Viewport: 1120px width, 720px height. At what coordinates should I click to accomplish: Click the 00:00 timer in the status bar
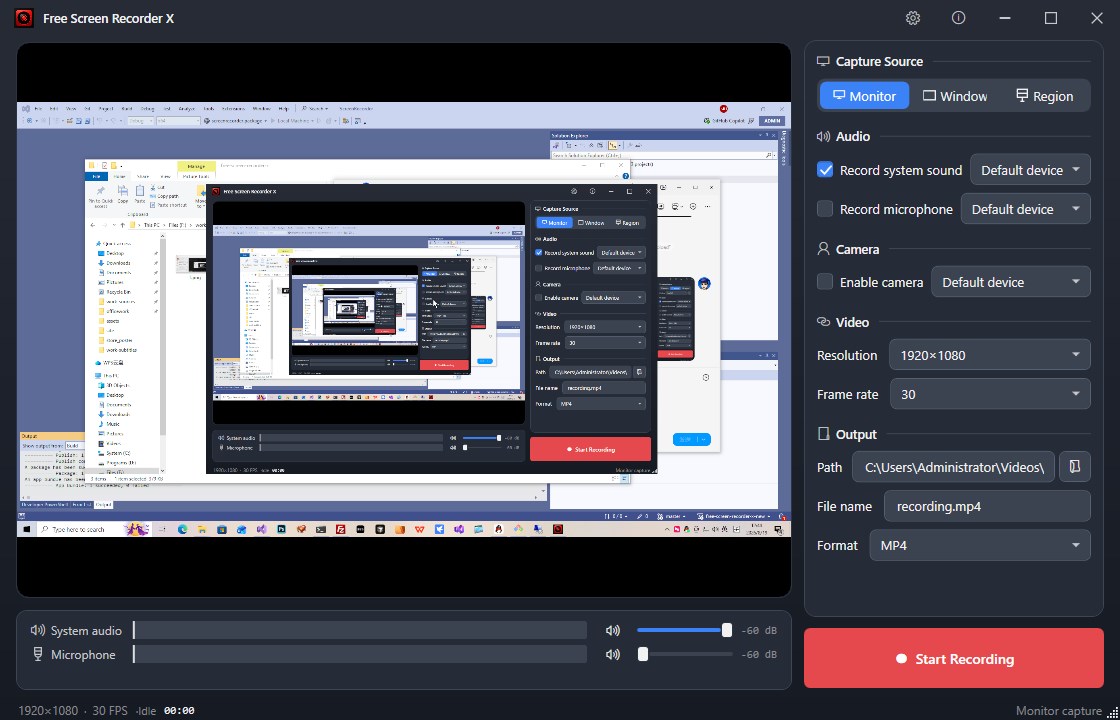click(179, 711)
